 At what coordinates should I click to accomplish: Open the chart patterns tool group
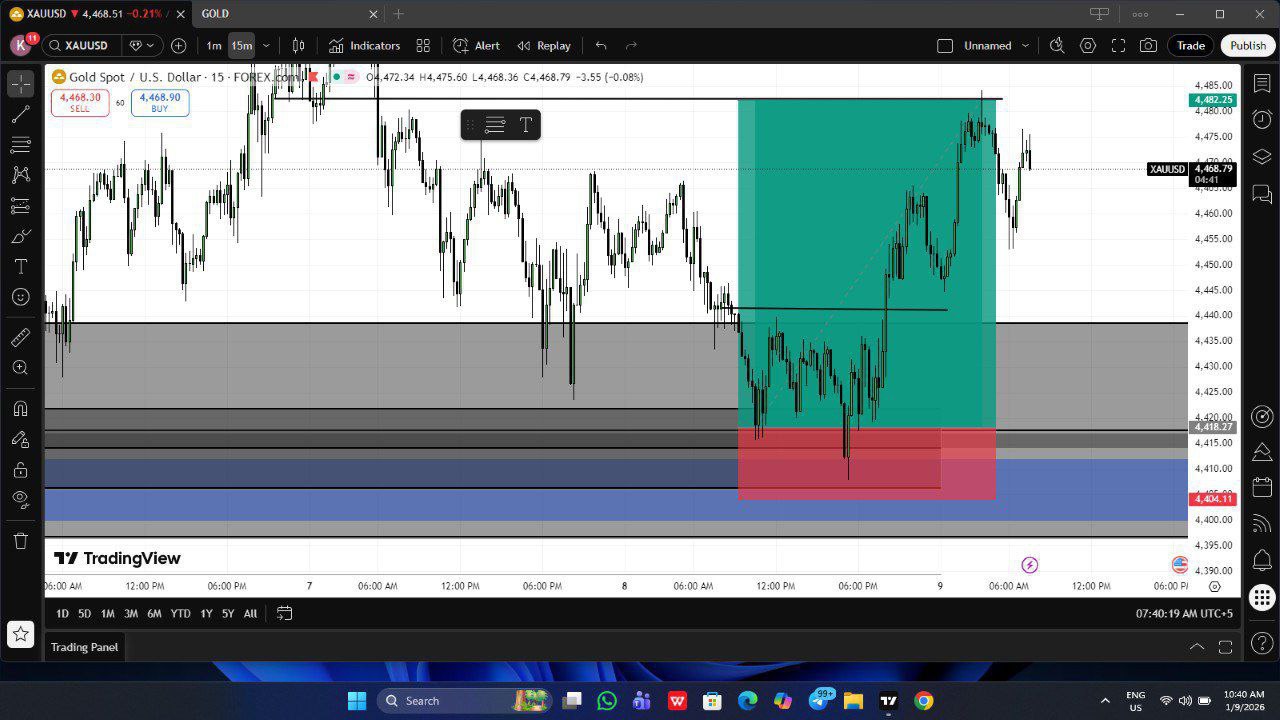click(20, 175)
